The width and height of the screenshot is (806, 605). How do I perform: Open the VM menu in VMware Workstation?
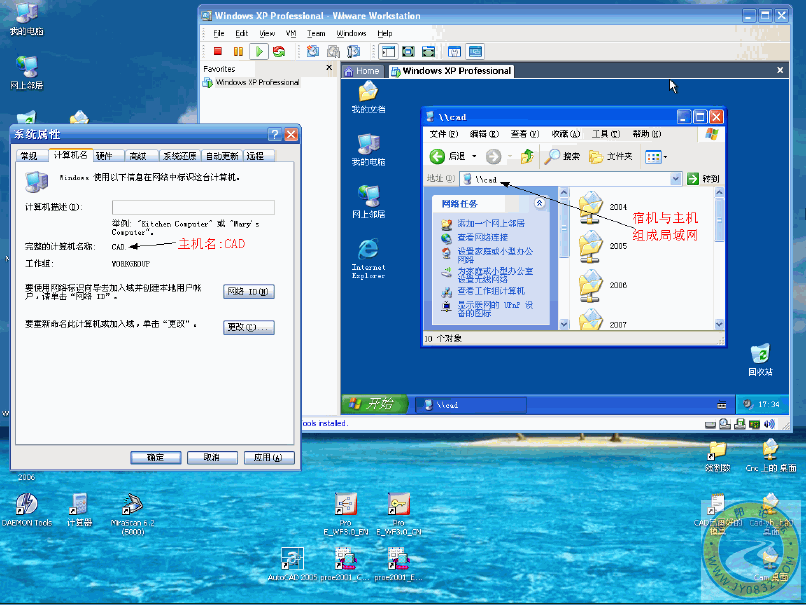click(291, 33)
